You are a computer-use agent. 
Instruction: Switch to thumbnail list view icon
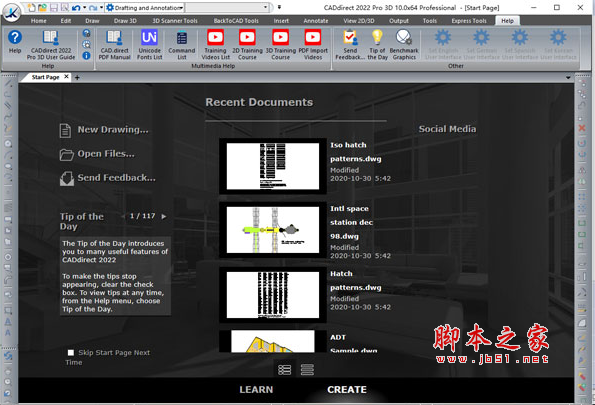tap(284, 369)
